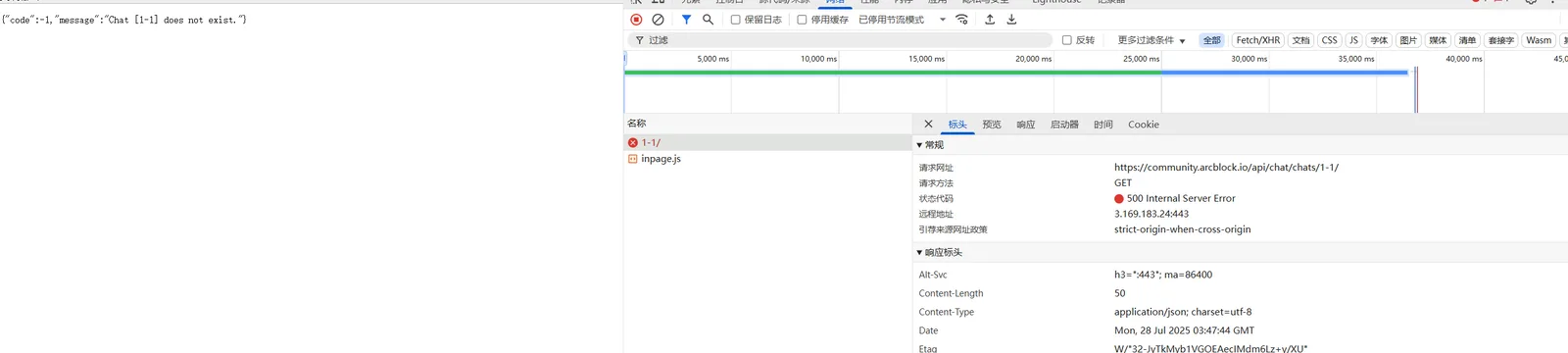Open network search magnifier
The width and height of the screenshot is (1568, 353).
tap(708, 20)
